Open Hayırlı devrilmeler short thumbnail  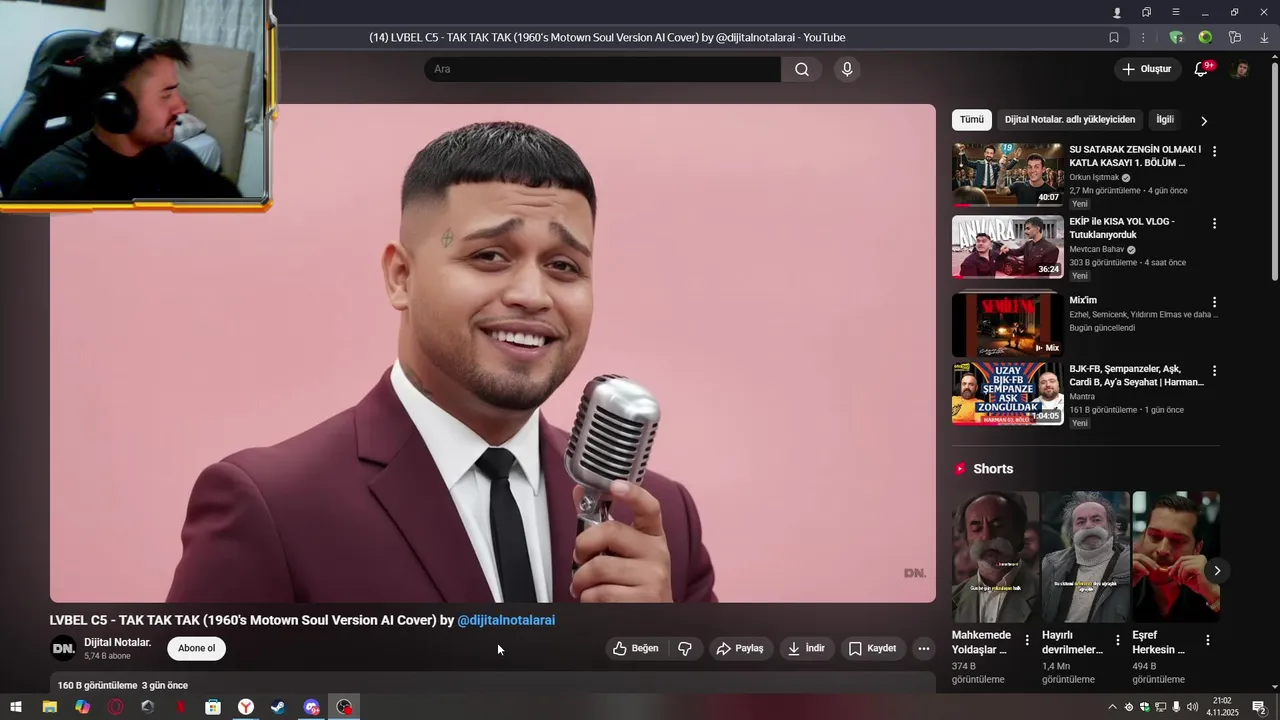tap(1086, 557)
